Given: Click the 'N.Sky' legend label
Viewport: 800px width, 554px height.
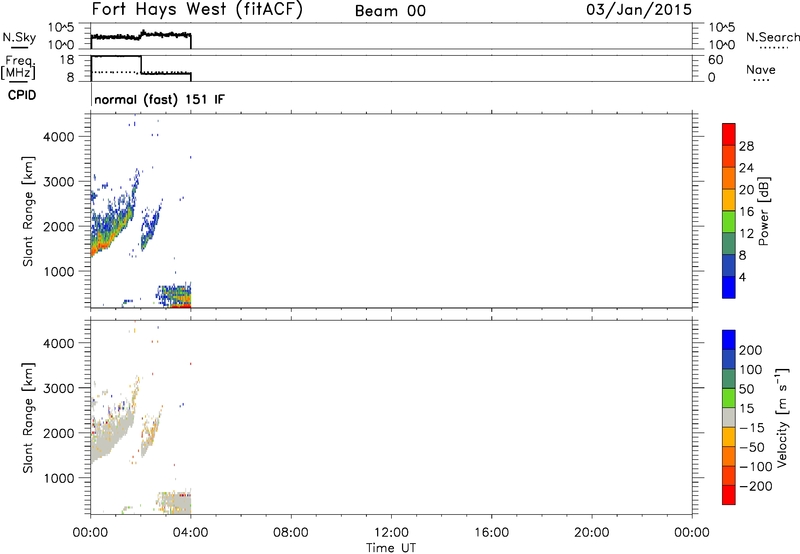Looking at the screenshot, I should coord(19,37).
